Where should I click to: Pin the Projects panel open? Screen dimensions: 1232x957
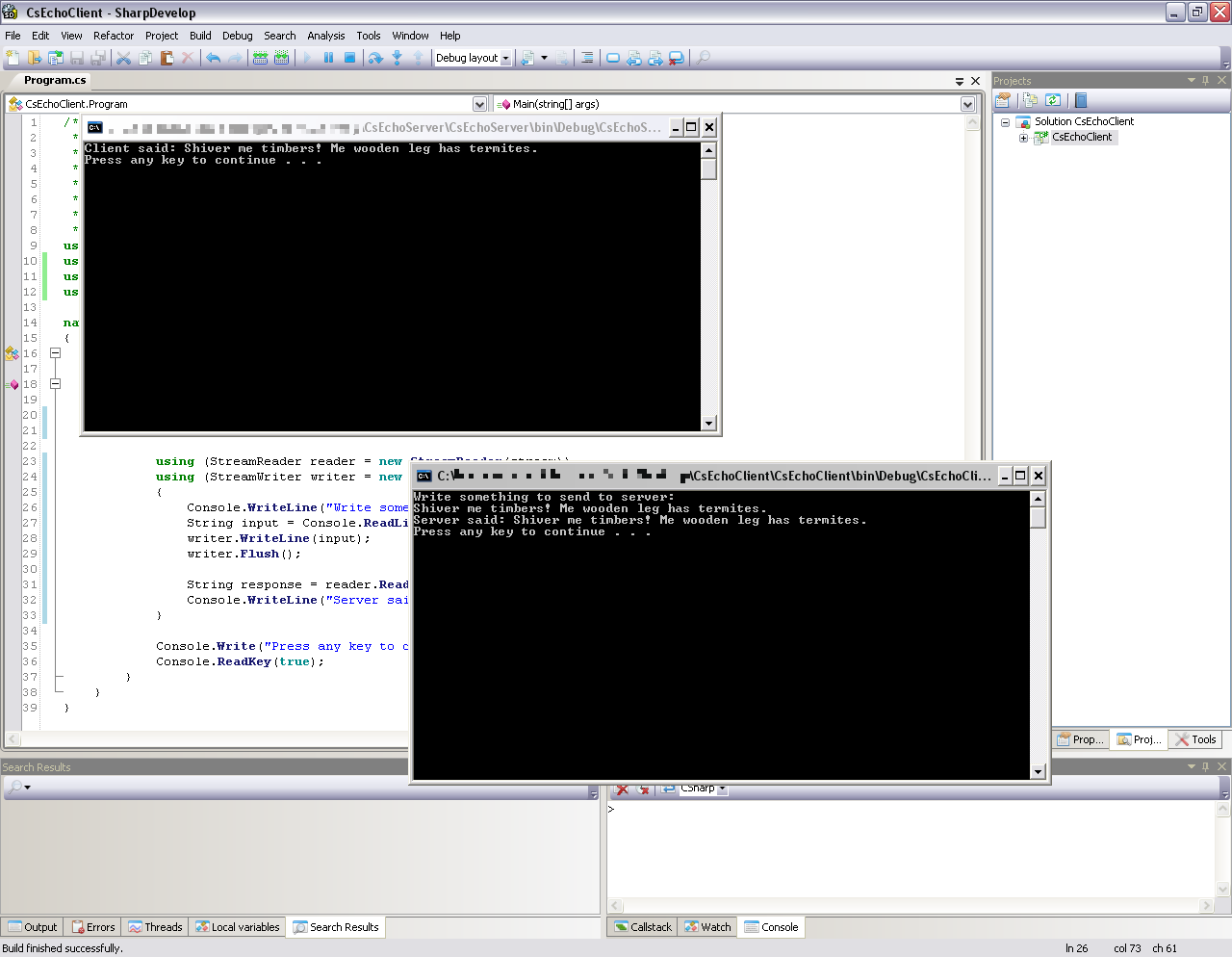(1205, 80)
